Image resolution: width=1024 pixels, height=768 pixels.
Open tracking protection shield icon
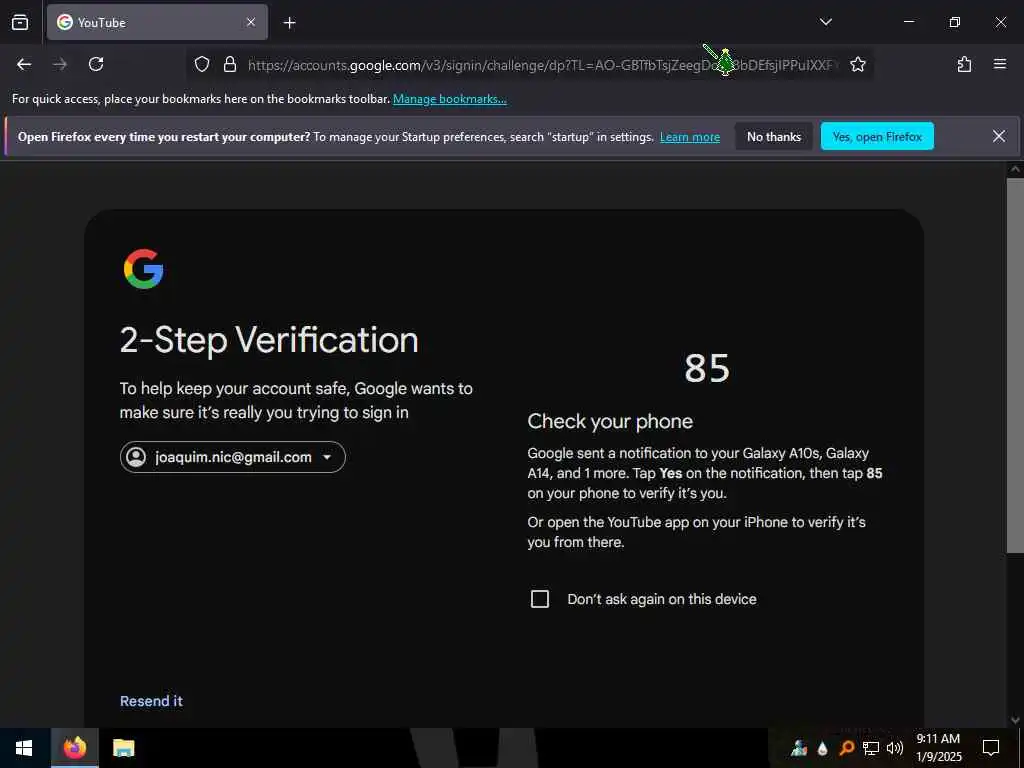(202, 64)
